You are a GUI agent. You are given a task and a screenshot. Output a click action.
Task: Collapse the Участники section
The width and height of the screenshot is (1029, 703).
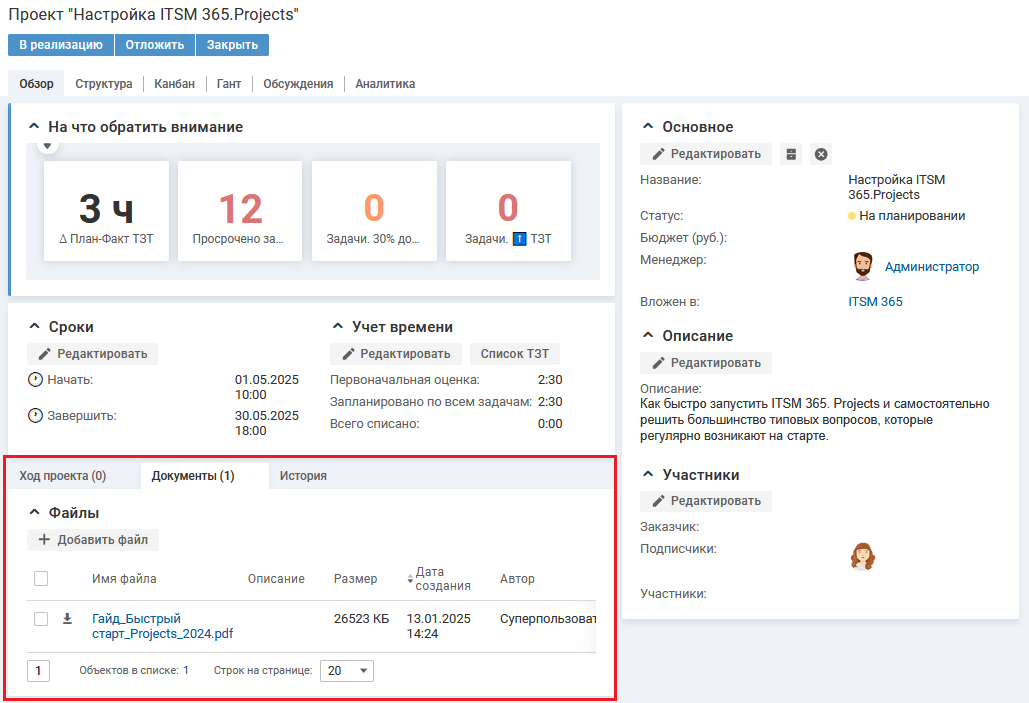tap(648, 475)
